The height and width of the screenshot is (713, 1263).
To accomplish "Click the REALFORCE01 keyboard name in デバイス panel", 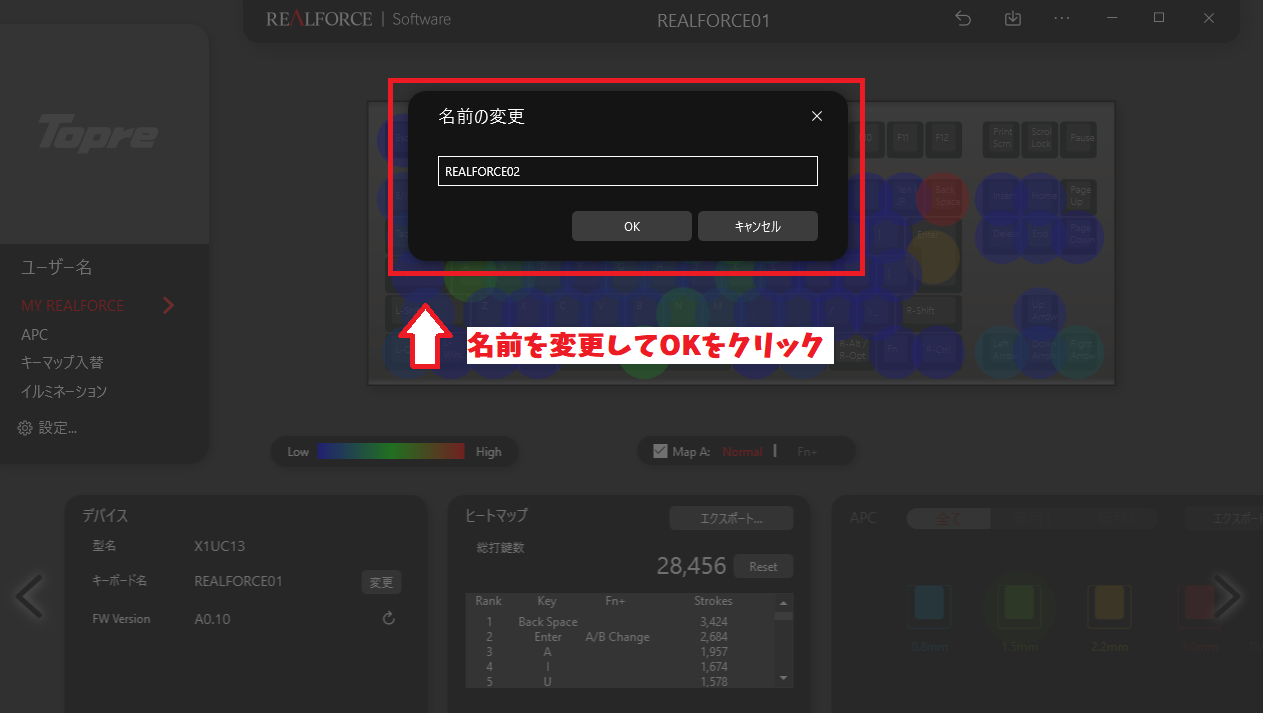I will (x=239, y=581).
